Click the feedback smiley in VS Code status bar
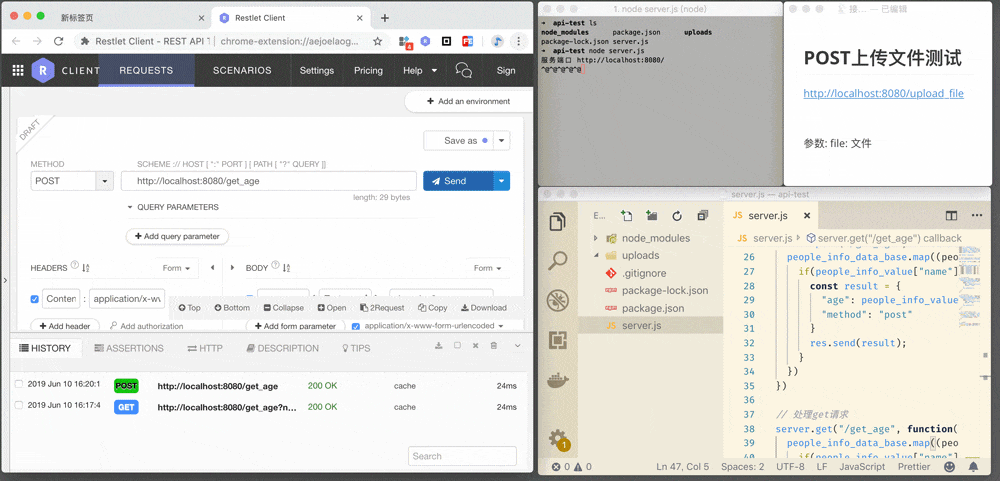This screenshot has width=1000, height=481. tap(950, 466)
